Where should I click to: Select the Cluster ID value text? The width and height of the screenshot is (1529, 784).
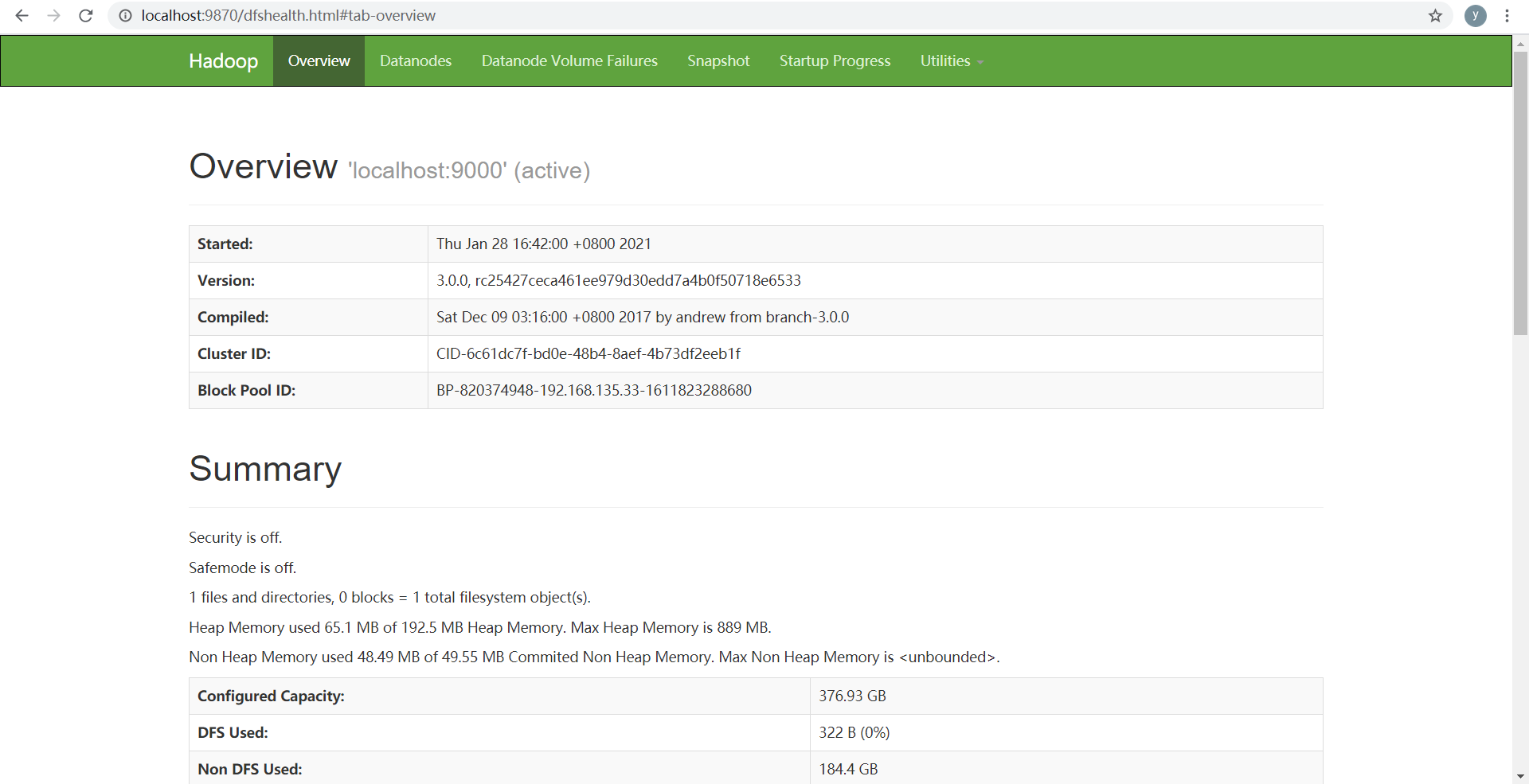pyautogui.click(x=588, y=353)
